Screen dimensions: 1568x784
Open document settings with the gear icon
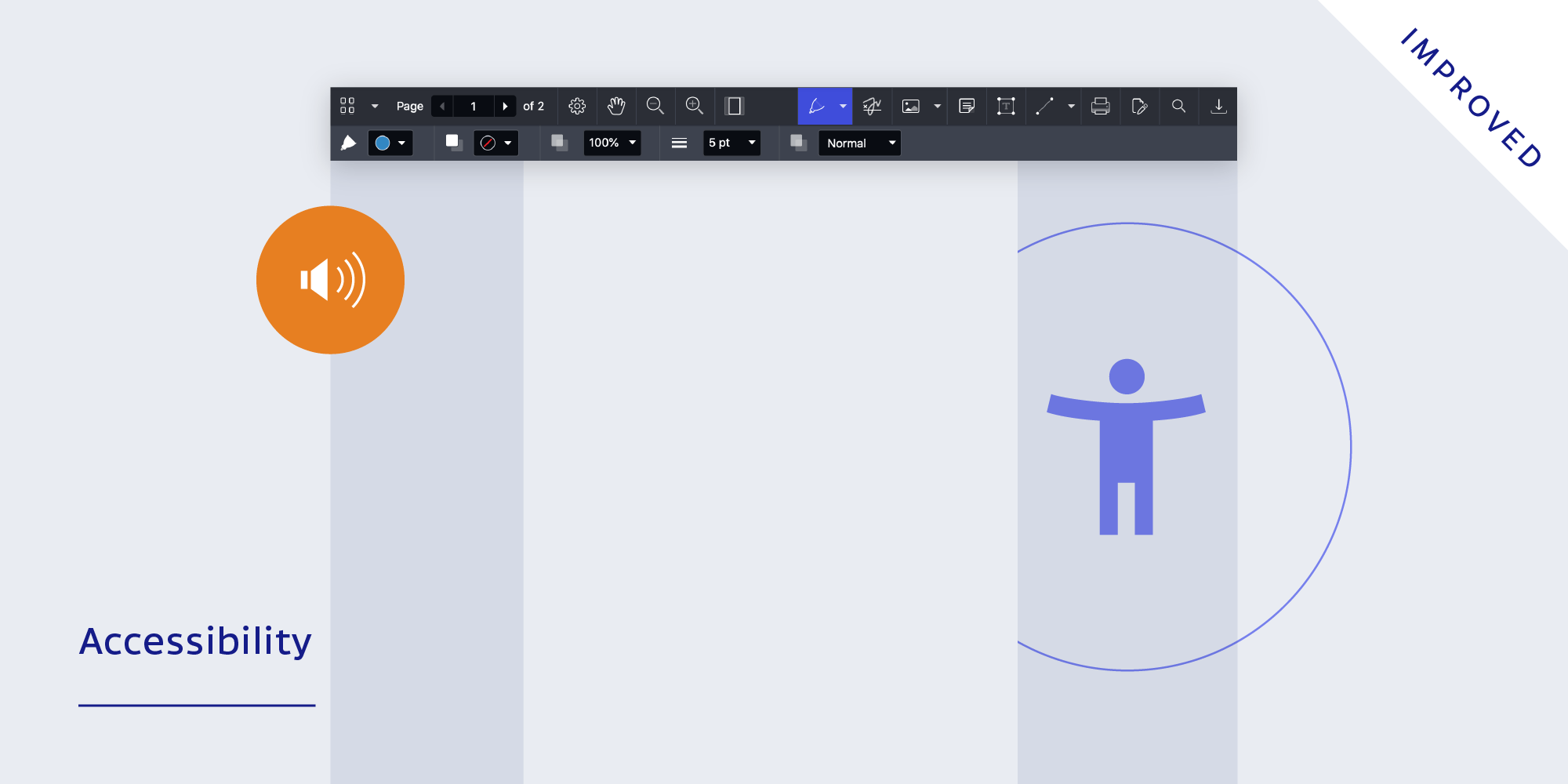point(576,106)
